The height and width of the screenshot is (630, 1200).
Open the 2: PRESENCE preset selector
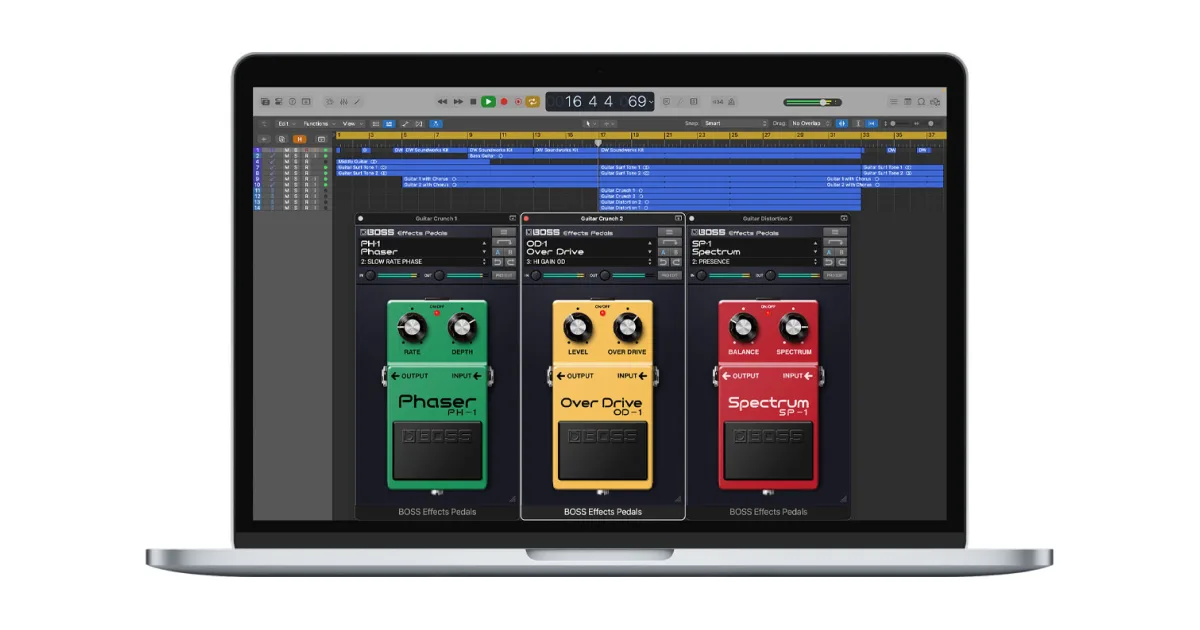pyautogui.click(x=755, y=262)
